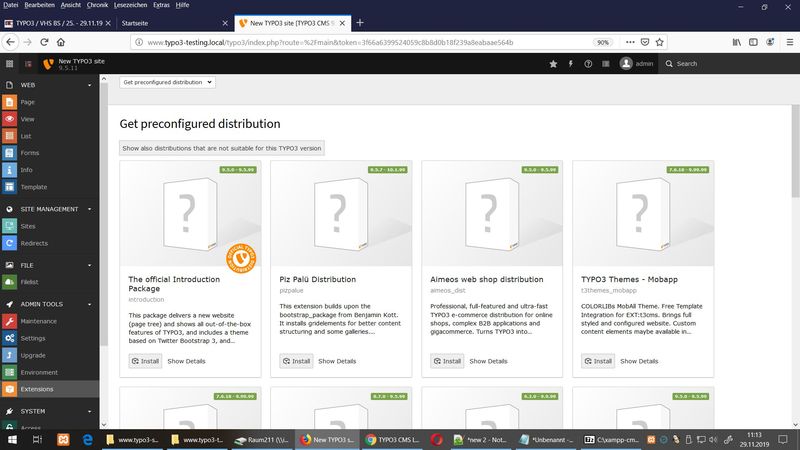The height and width of the screenshot is (450, 800).
Task: Click the Aimeos web shop box thumbnail
Action: pos(492,214)
